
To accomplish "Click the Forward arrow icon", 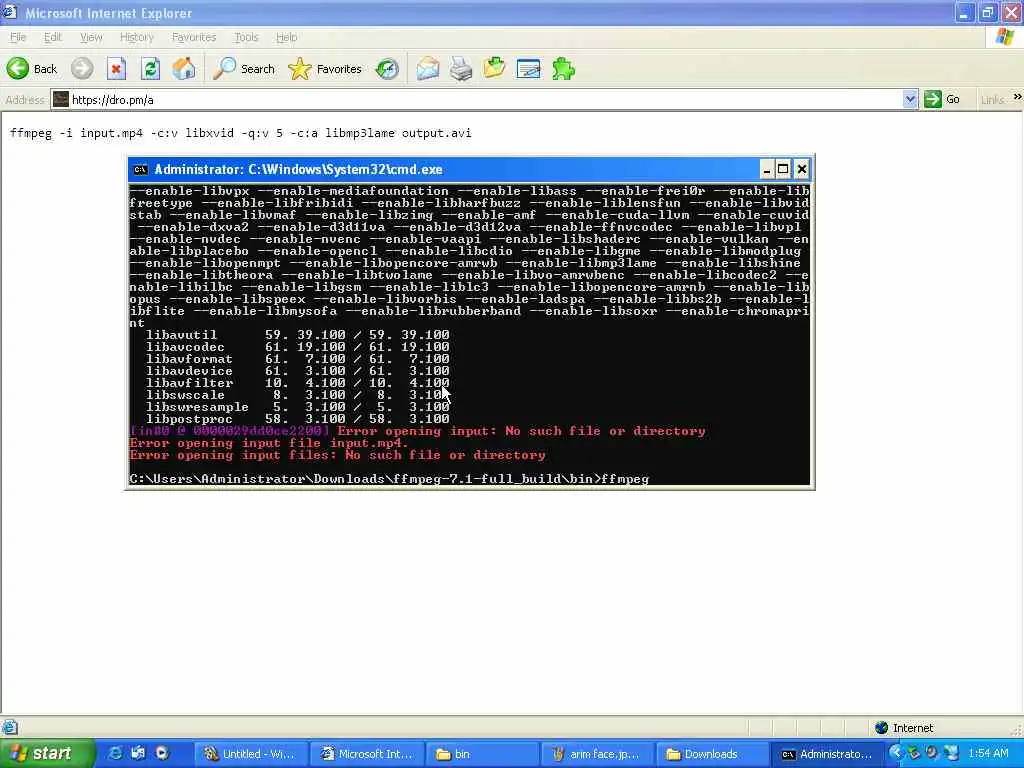I will 82,69.
